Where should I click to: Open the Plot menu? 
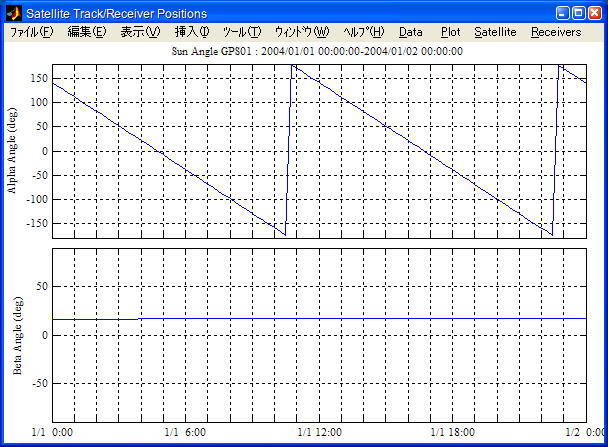pos(450,32)
